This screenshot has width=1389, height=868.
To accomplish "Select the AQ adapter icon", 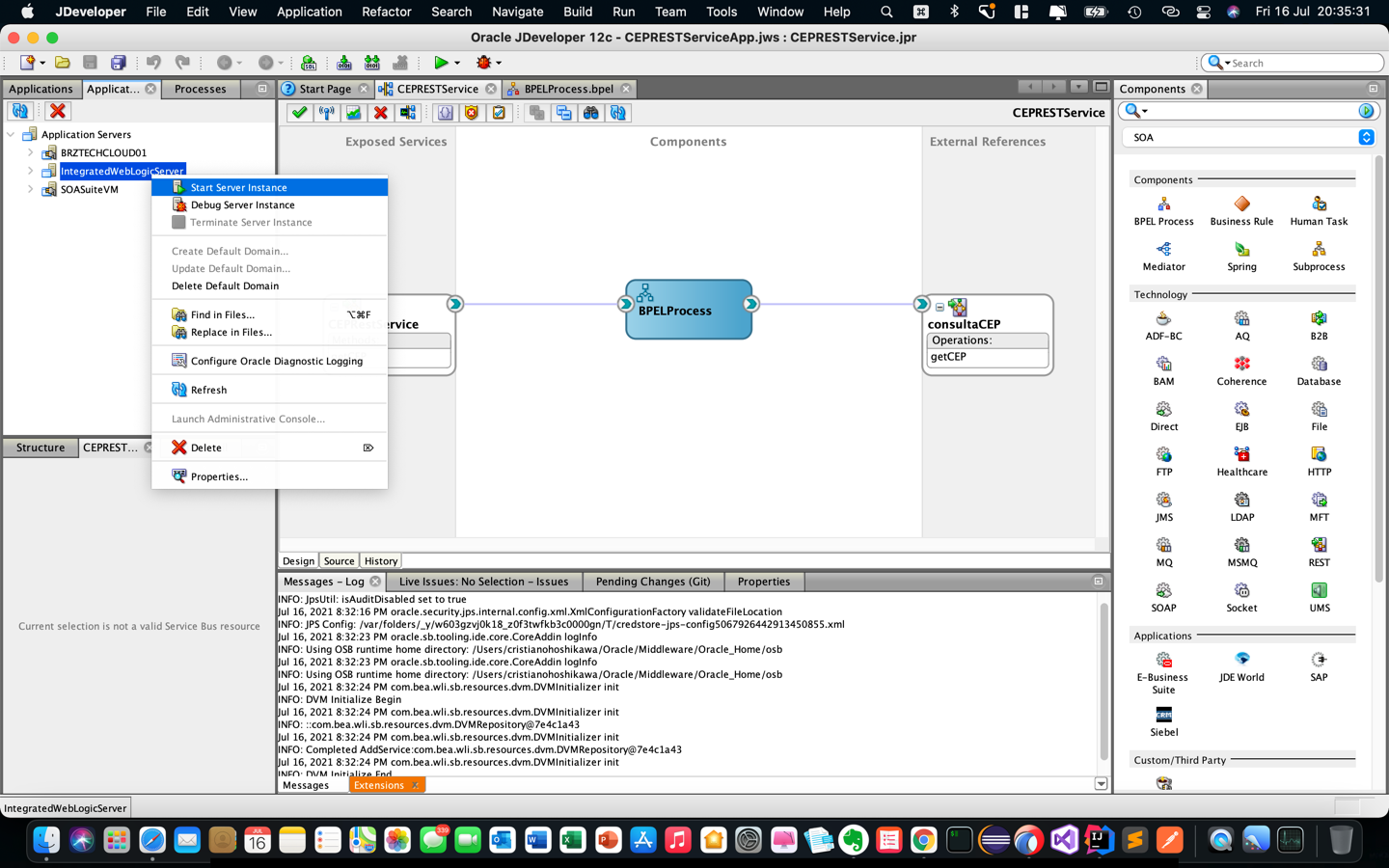I will 1241,318.
